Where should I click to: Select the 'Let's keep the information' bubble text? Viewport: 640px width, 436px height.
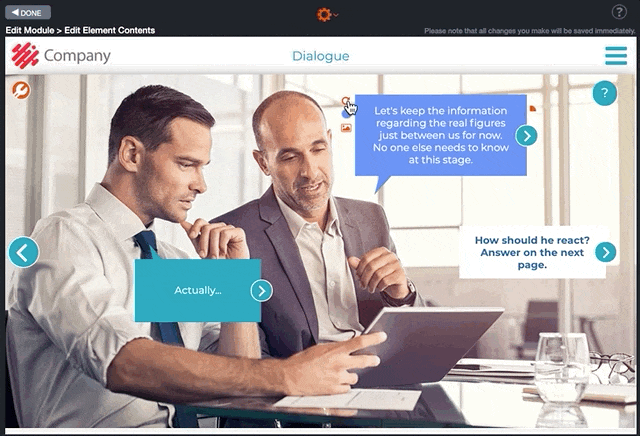(x=440, y=135)
